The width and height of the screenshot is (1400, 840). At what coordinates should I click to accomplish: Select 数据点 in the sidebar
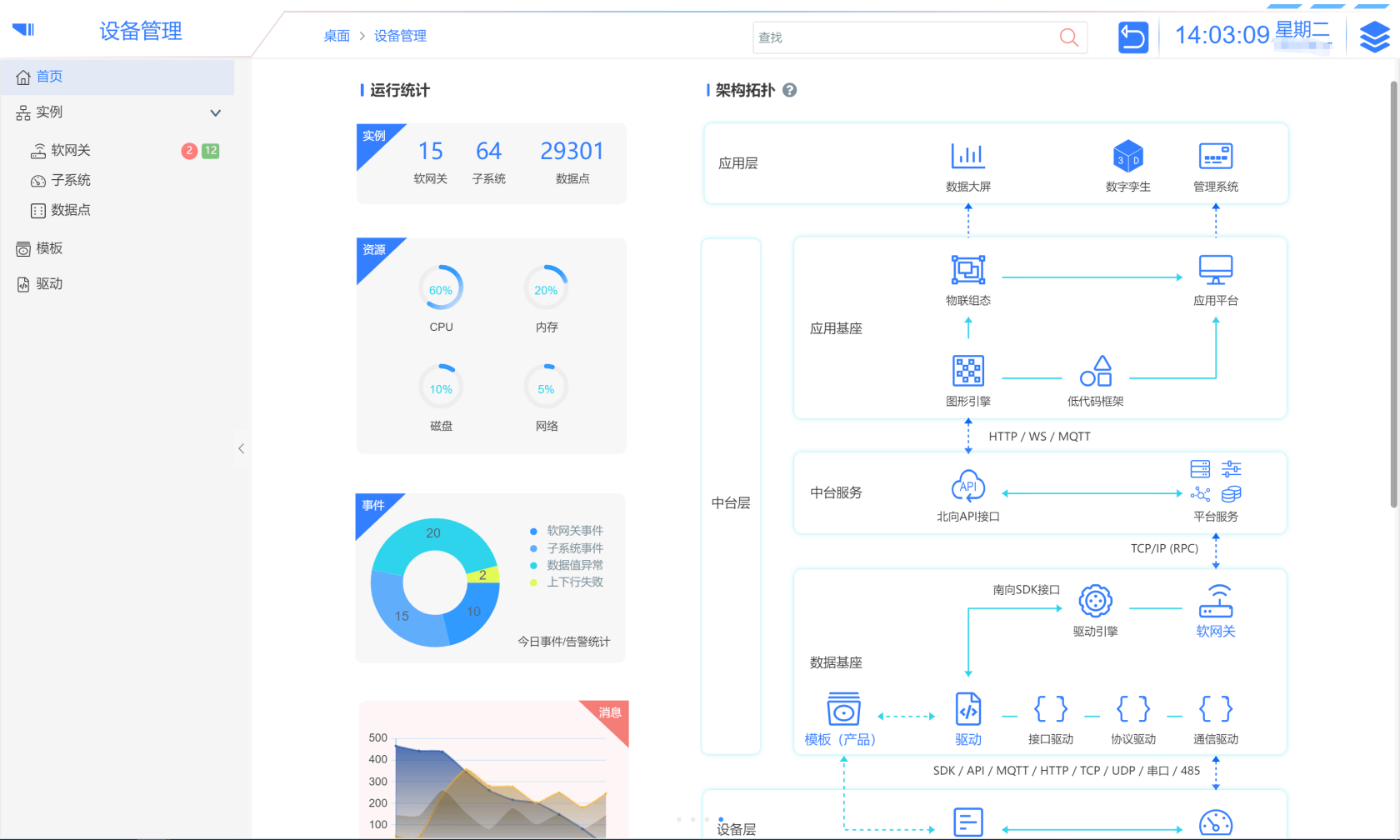pos(70,211)
